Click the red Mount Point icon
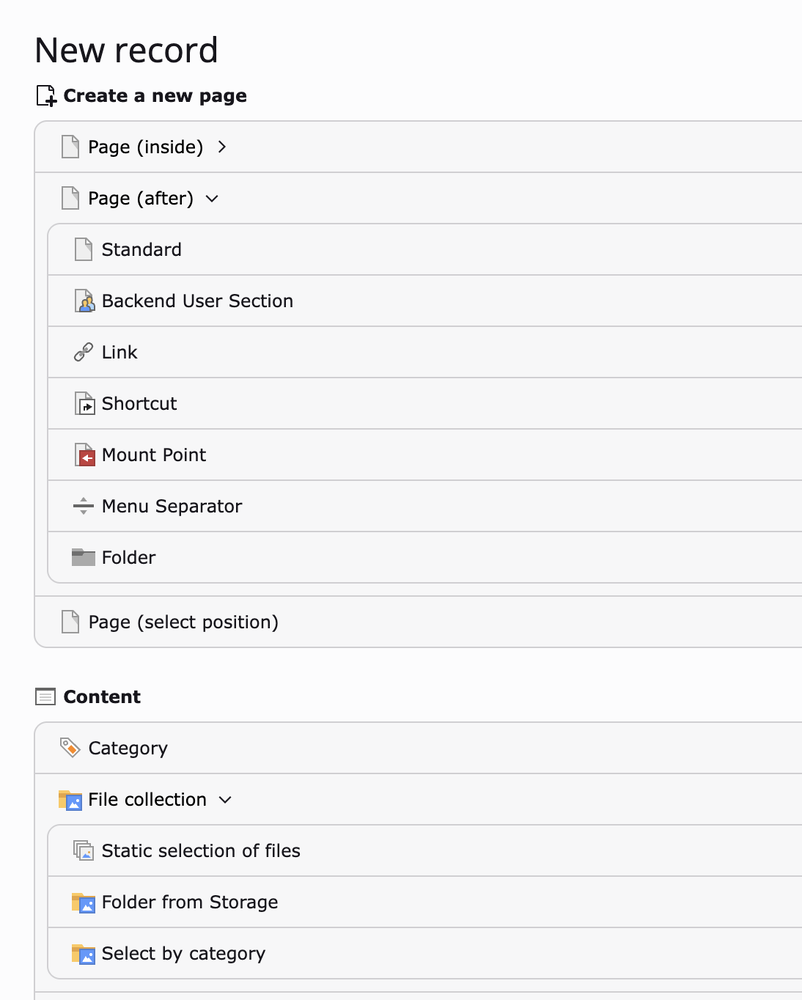Viewport: 802px width, 1000px height. (84, 455)
